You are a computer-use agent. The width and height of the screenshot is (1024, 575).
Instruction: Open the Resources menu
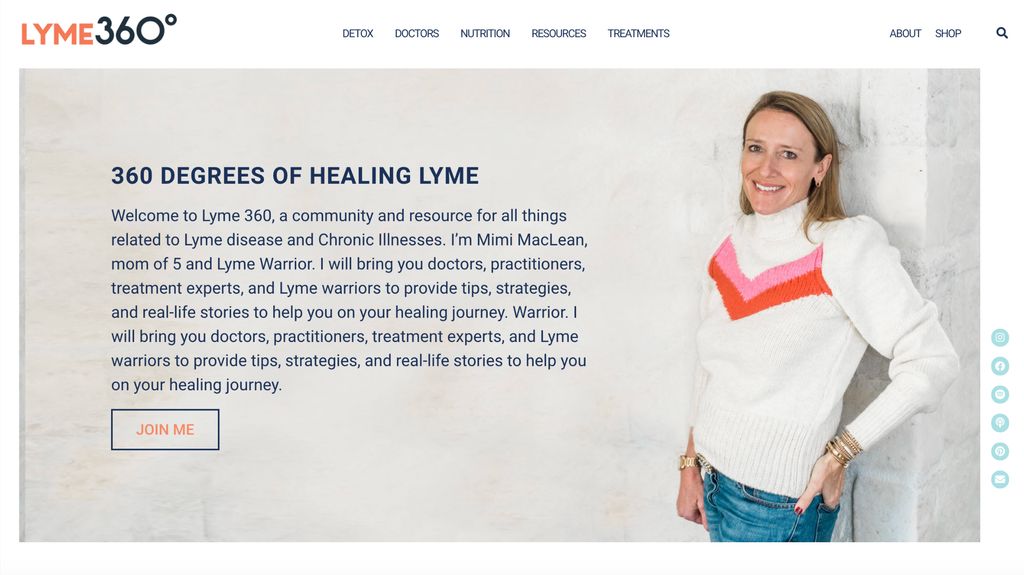558,33
